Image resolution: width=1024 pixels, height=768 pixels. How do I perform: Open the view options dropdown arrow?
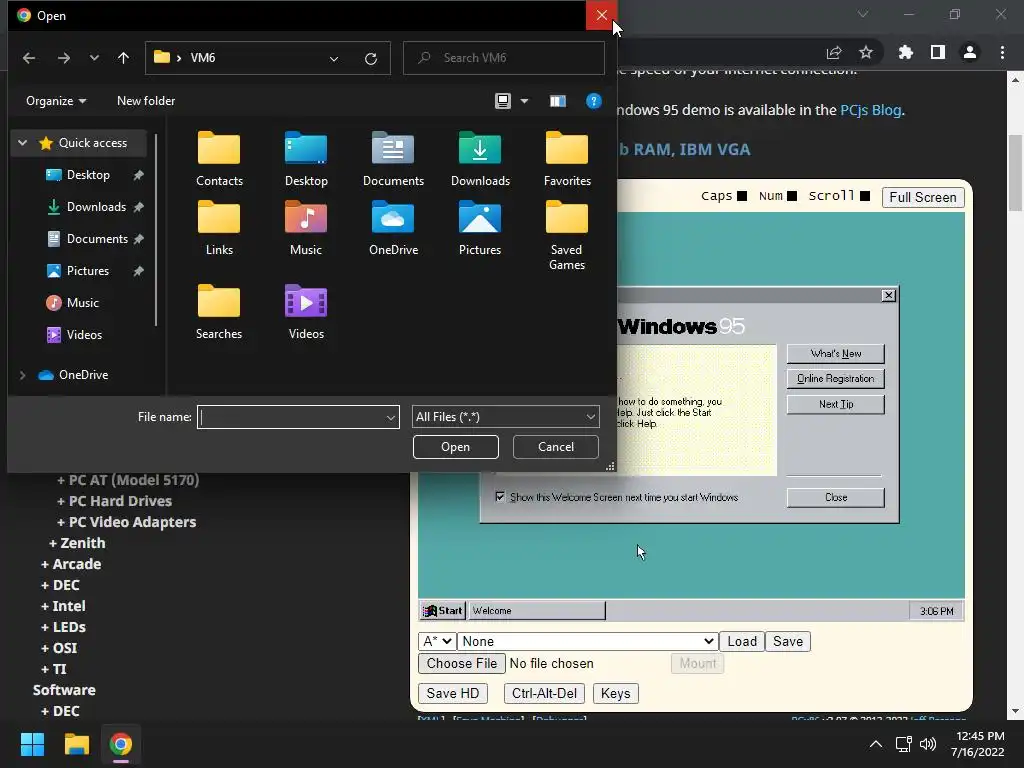click(x=524, y=101)
